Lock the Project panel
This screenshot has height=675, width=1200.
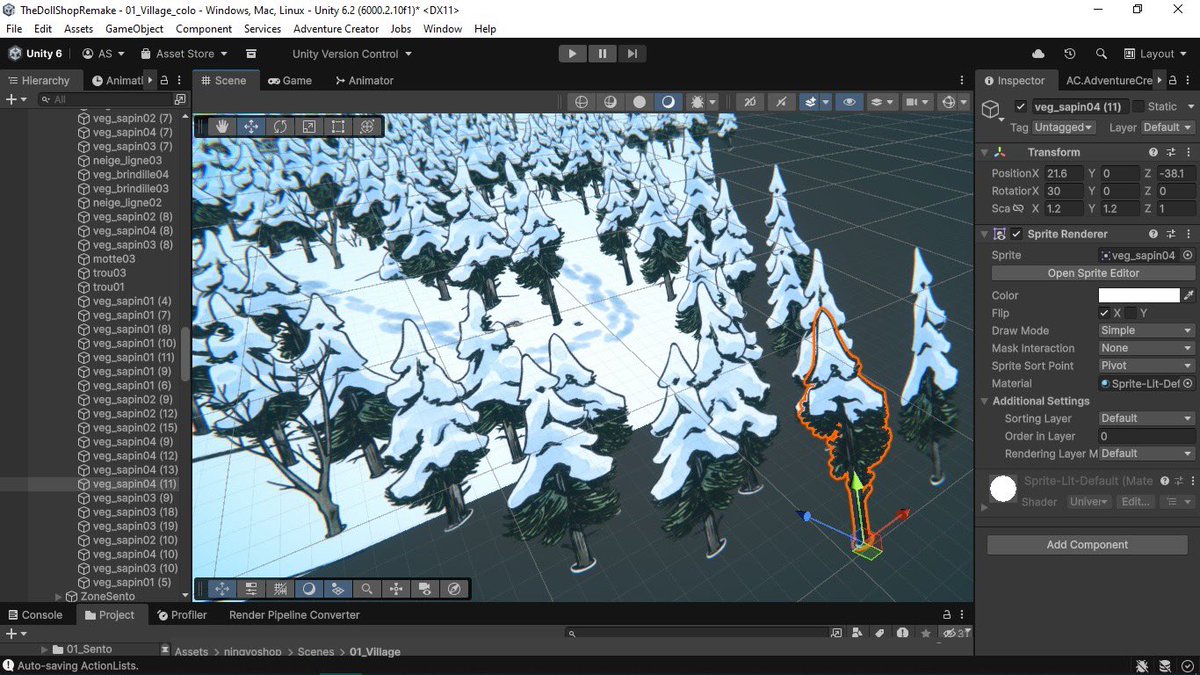[x=946, y=615]
